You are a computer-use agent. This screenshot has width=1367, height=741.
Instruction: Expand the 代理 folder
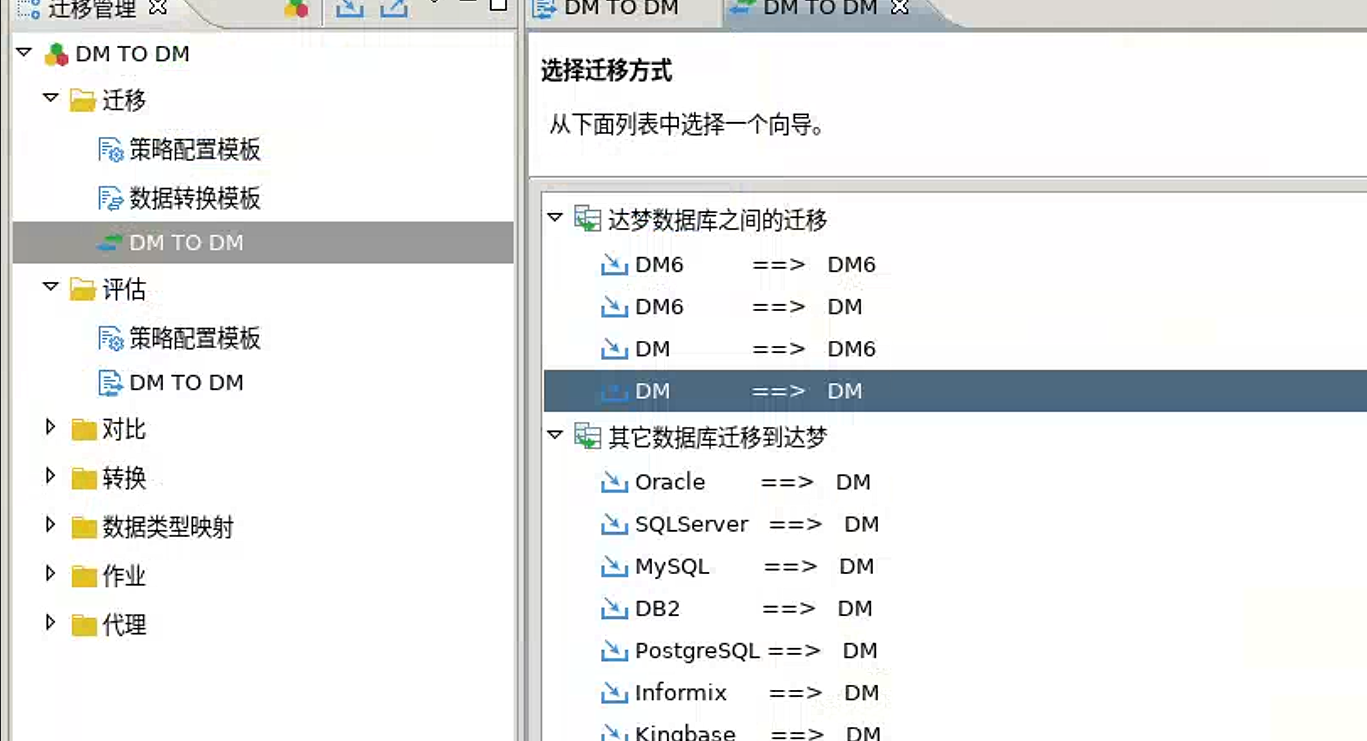tap(50, 623)
